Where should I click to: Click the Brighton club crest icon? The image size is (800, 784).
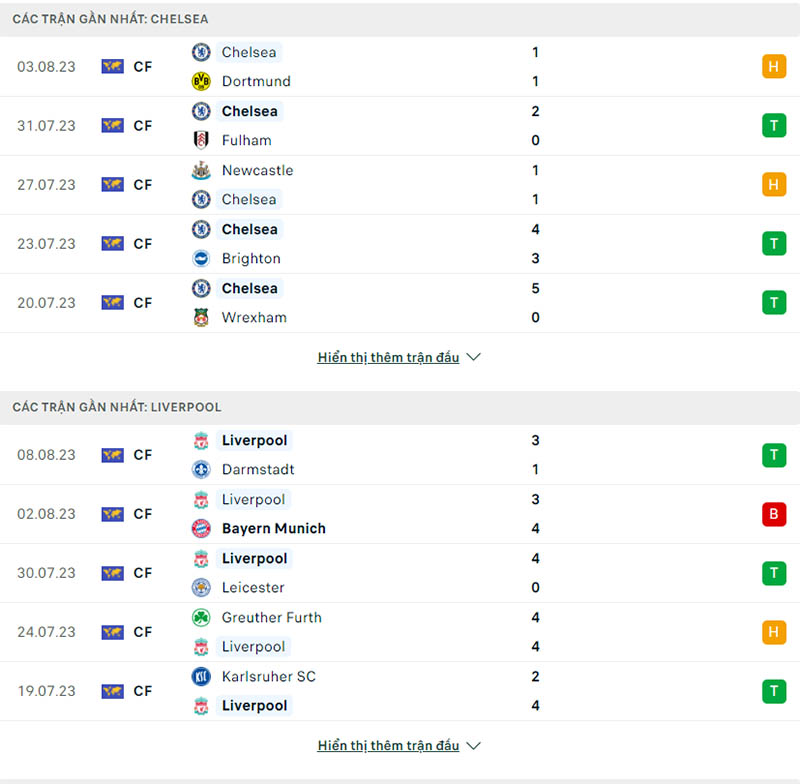pos(201,258)
